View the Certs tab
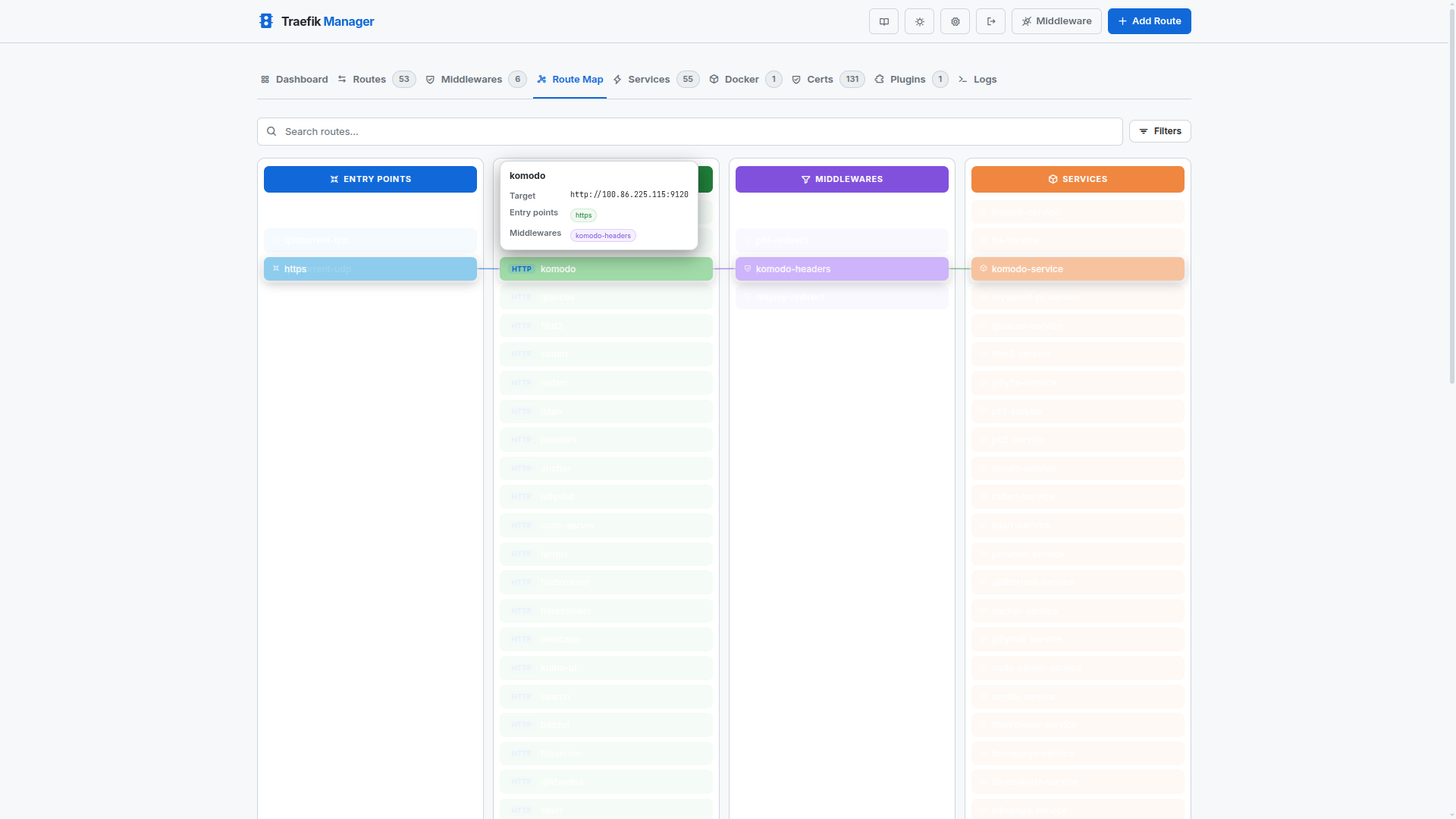Viewport: 1456px width, 819px height. click(x=819, y=79)
